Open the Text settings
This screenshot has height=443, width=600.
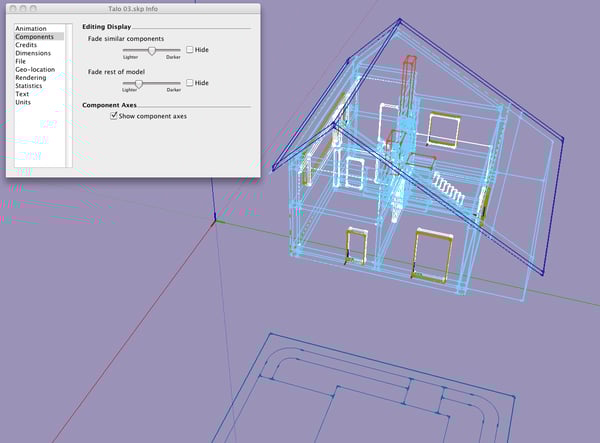22,94
